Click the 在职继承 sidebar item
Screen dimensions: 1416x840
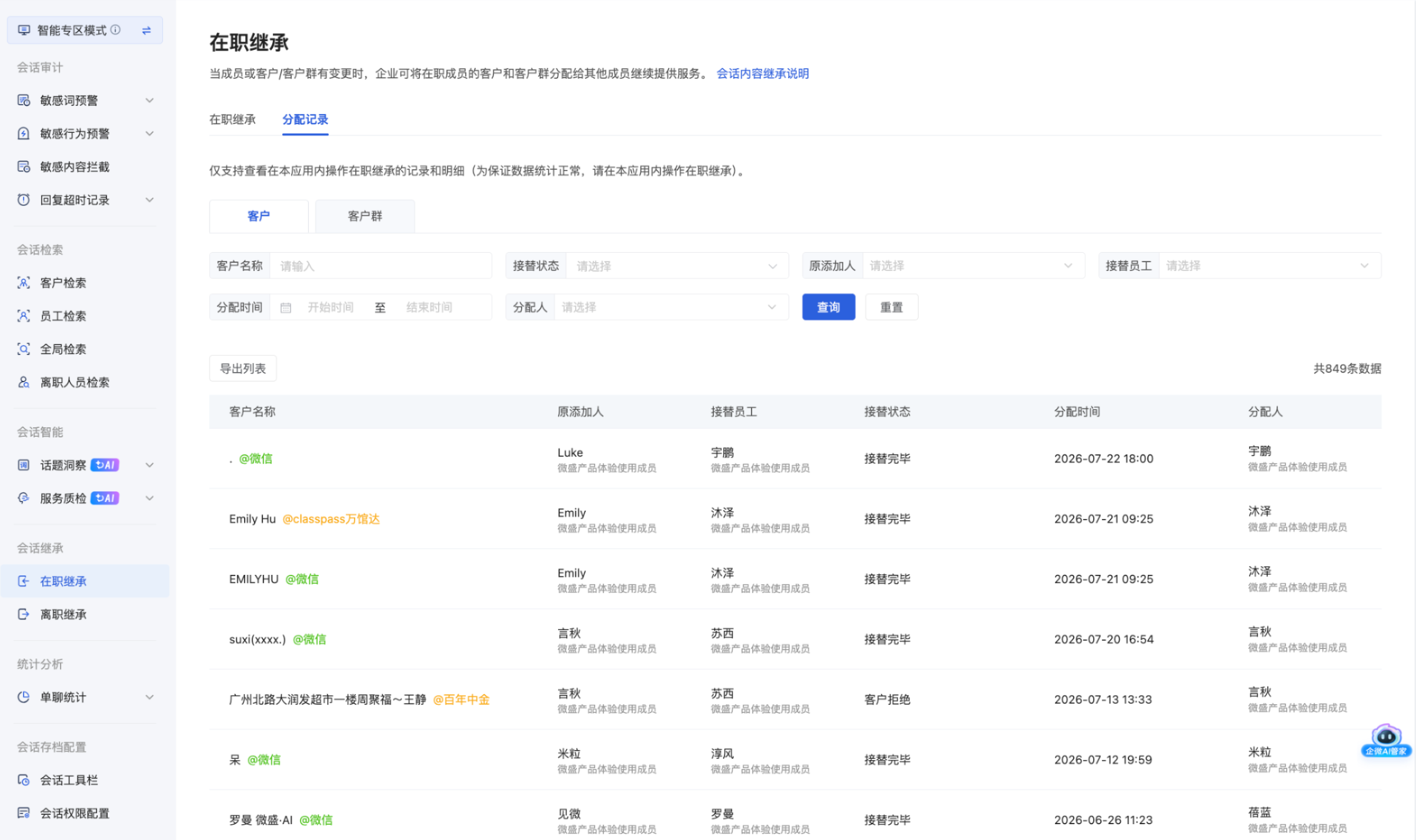click(x=85, y=581)
